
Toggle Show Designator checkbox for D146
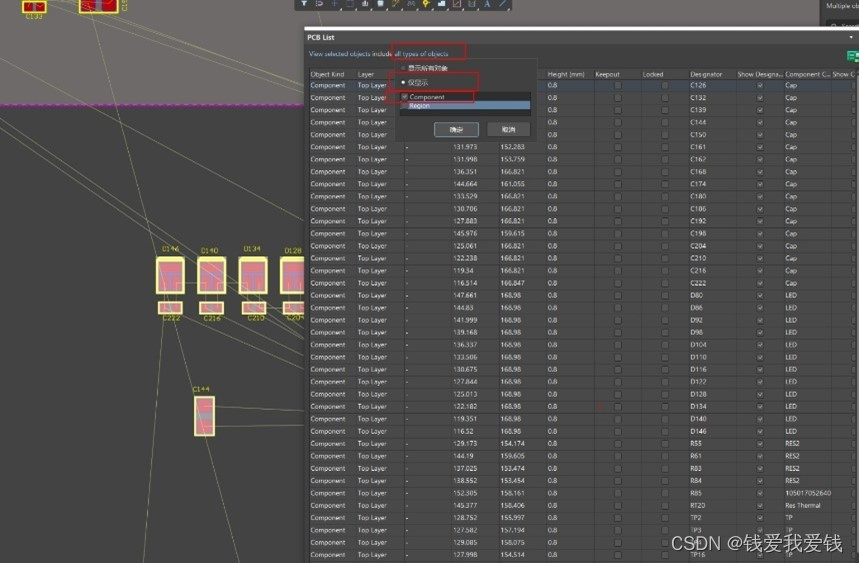coord(760,432)
